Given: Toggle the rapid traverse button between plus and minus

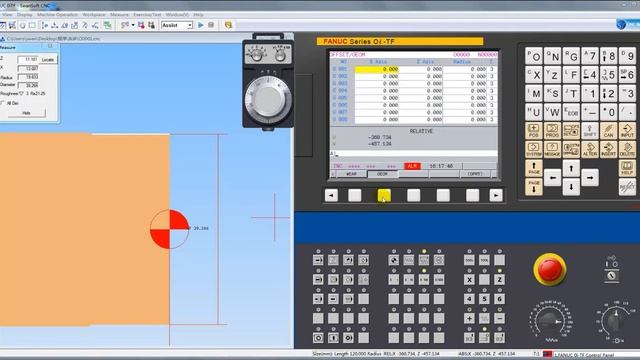Looking at the screenshot, I should 484,318.
